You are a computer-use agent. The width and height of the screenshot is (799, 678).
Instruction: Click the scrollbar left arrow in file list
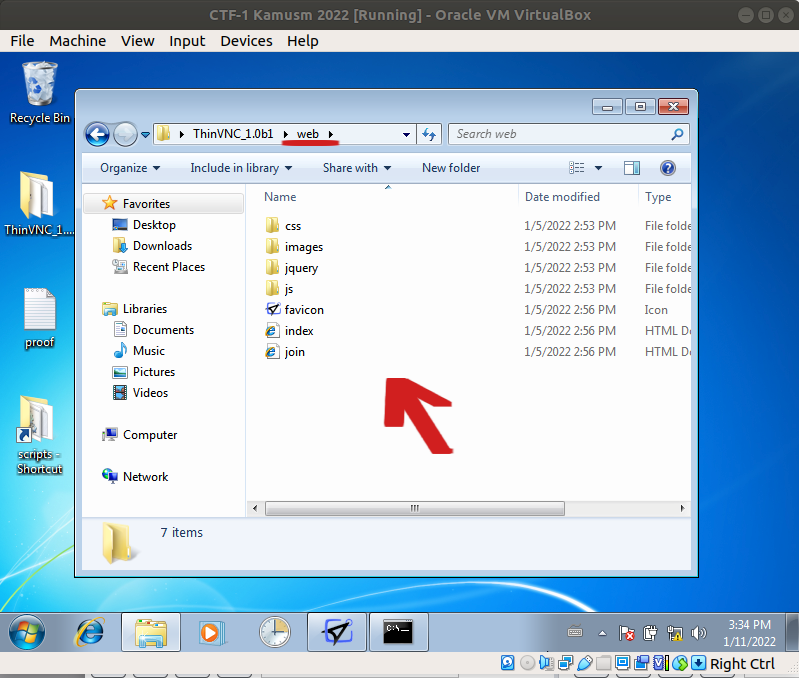[x=255, y=508]
